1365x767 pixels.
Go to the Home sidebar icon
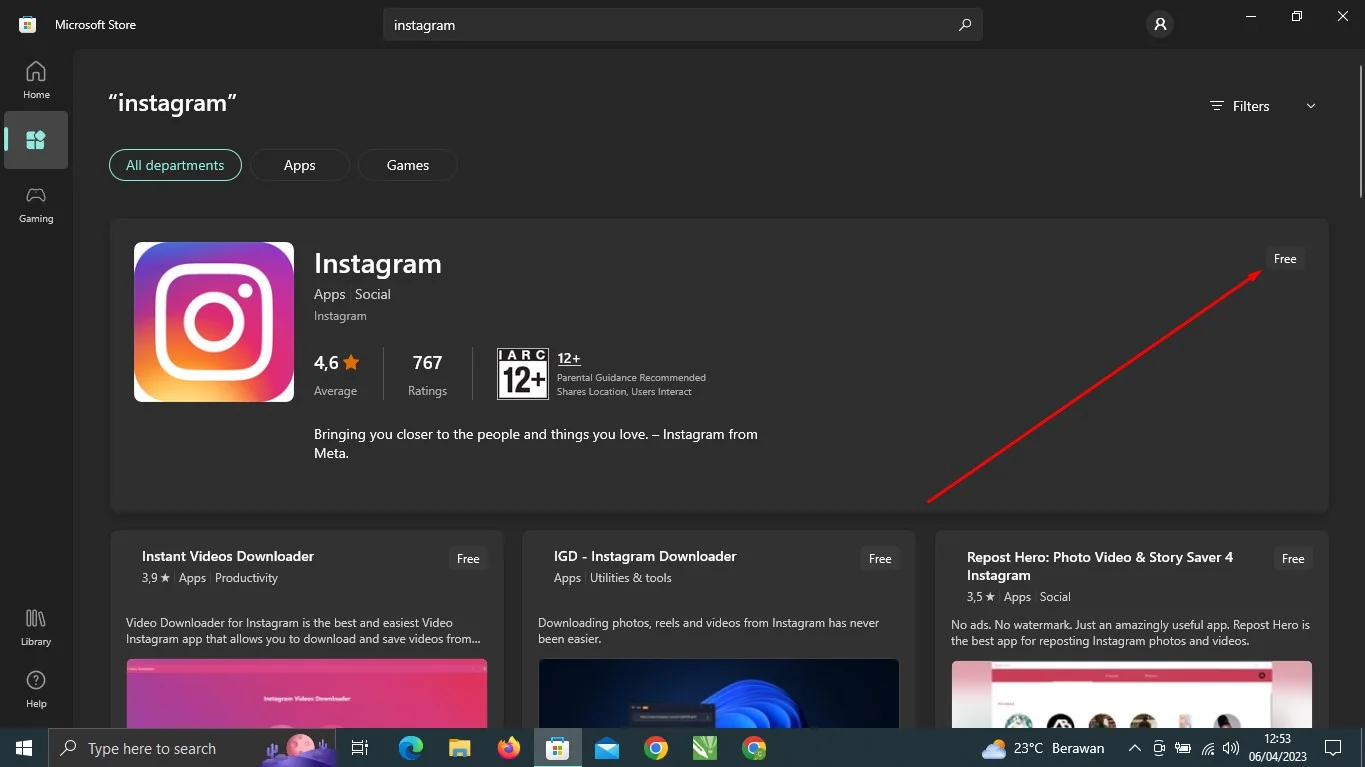[36, 80]
